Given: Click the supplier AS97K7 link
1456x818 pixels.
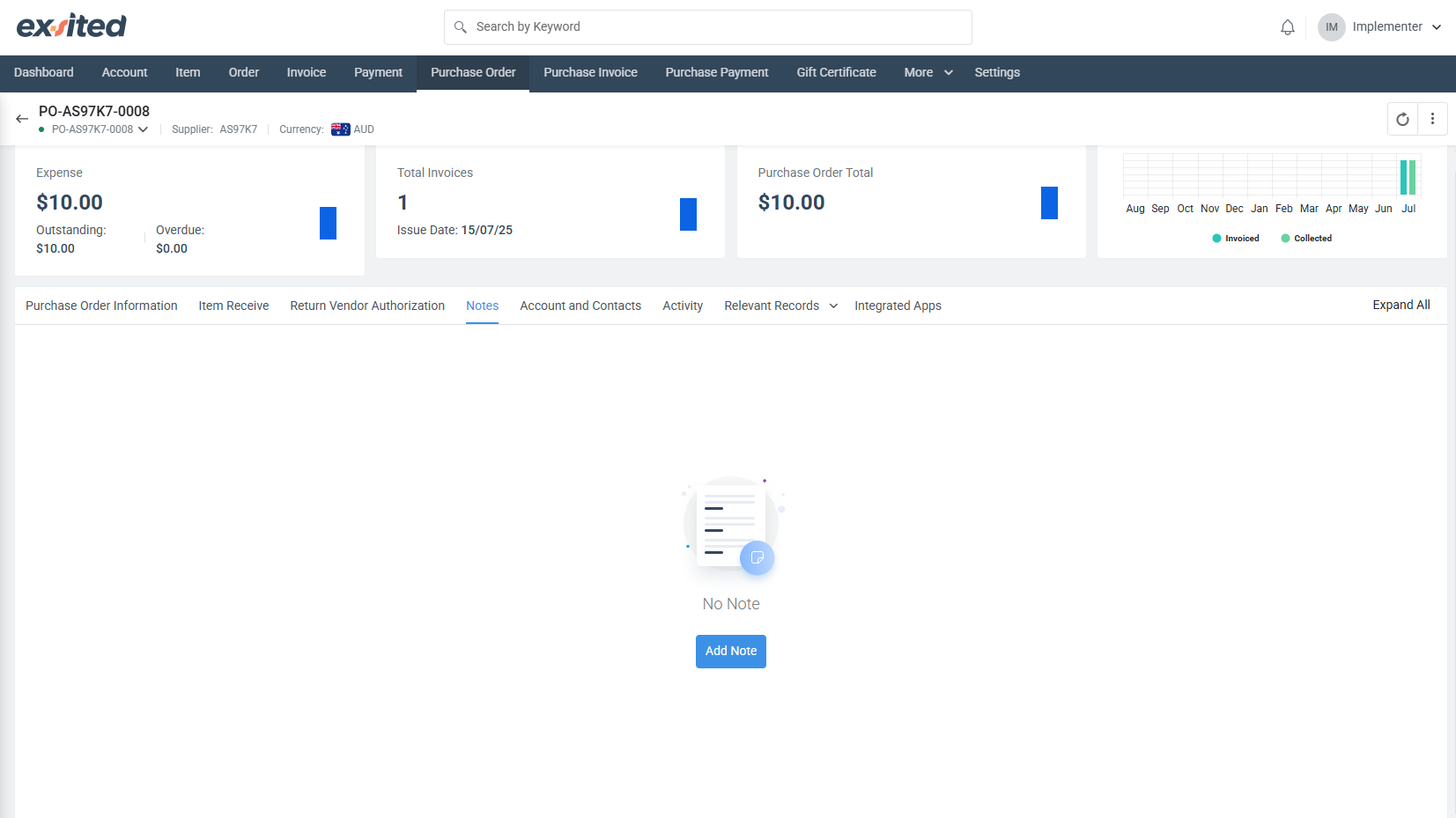Looking at the screenshot, I should 239,129.
